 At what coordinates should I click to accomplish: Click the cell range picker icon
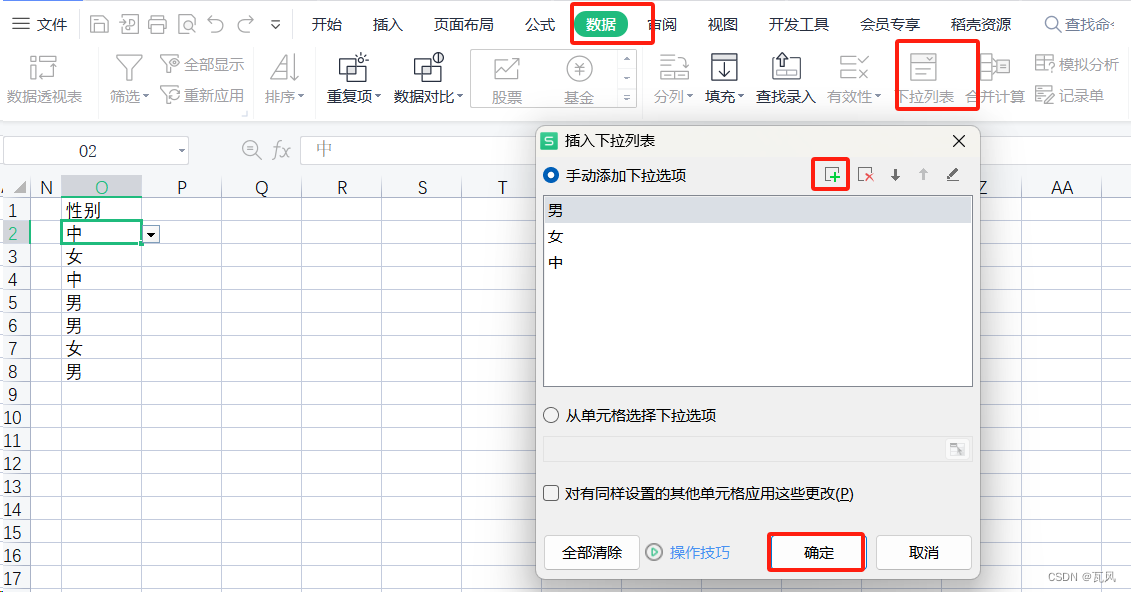click(957, 449)
